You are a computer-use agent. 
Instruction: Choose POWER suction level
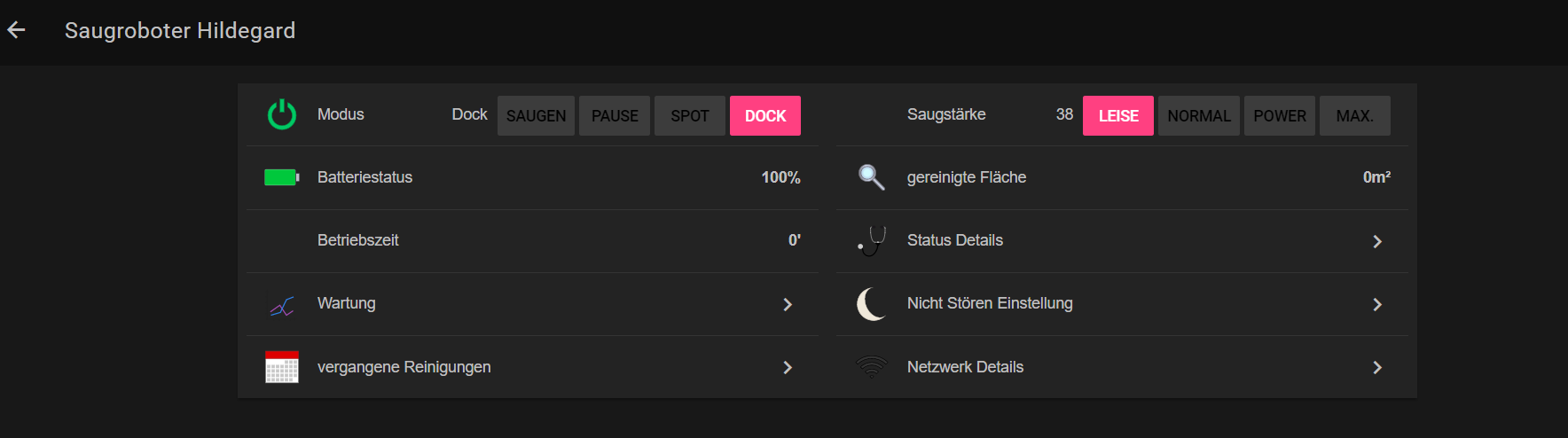1279,116
